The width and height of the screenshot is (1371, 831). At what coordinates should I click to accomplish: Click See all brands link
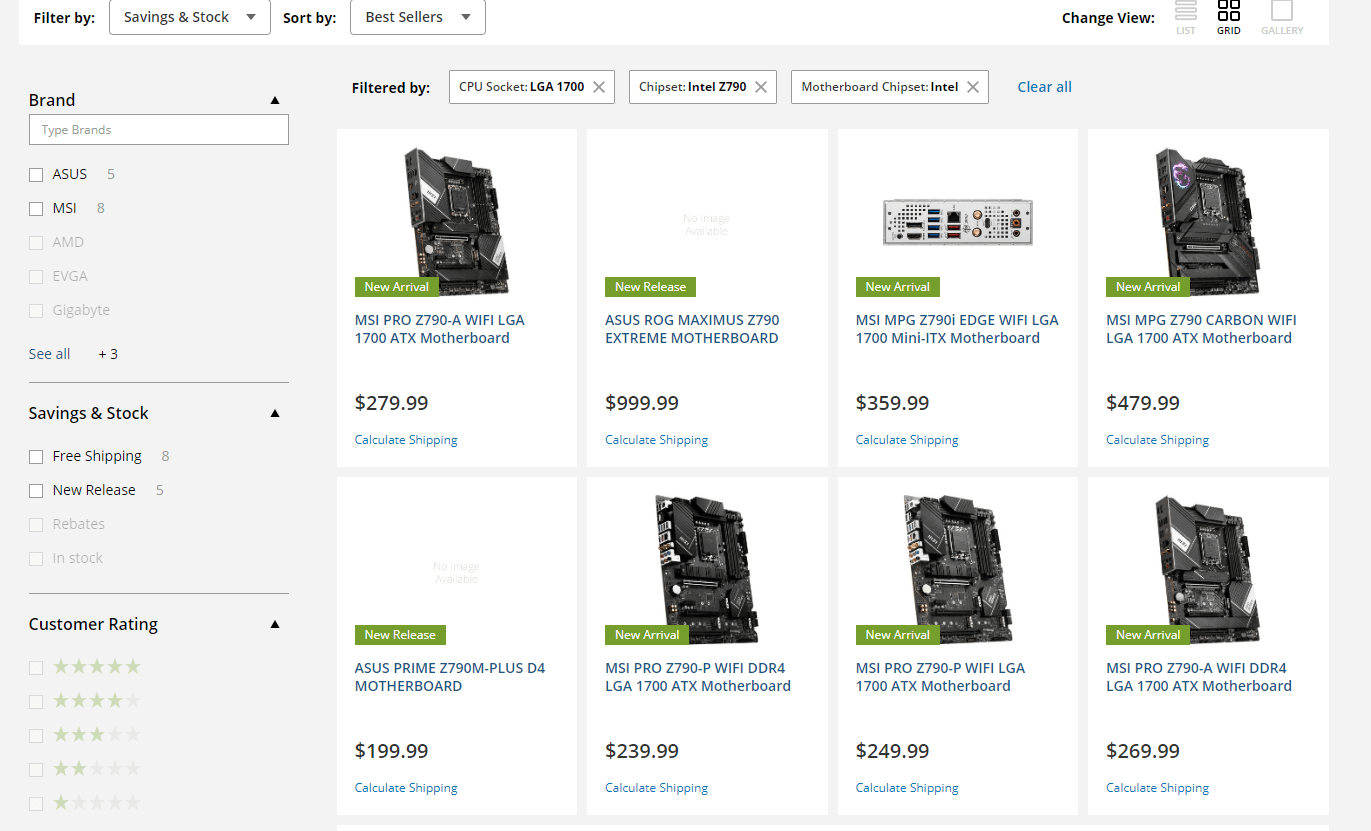[49, 354]
